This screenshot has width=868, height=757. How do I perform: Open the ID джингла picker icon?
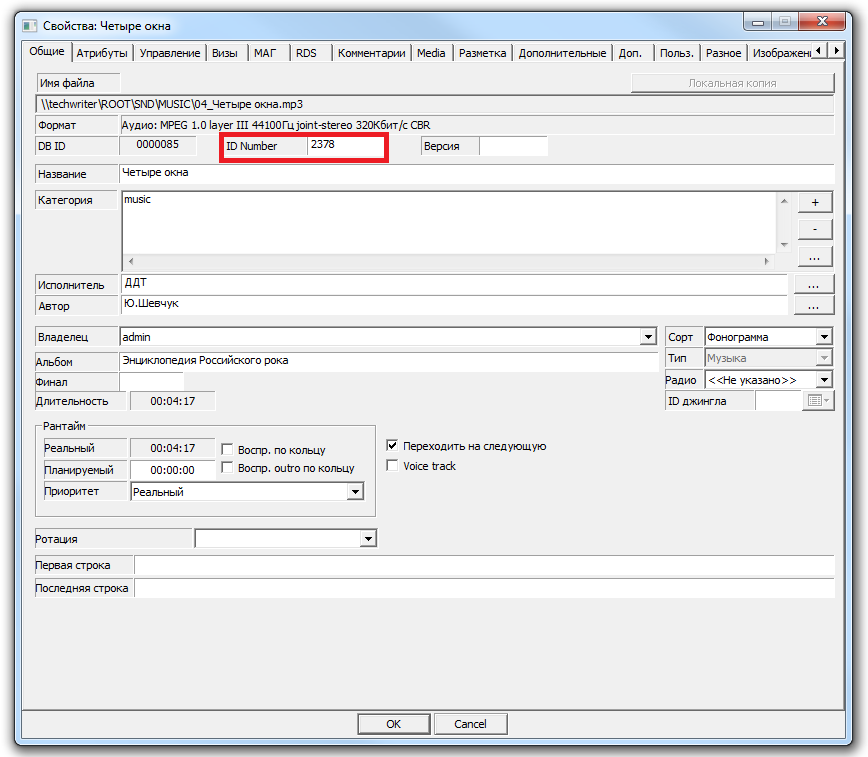pos(818,400)
